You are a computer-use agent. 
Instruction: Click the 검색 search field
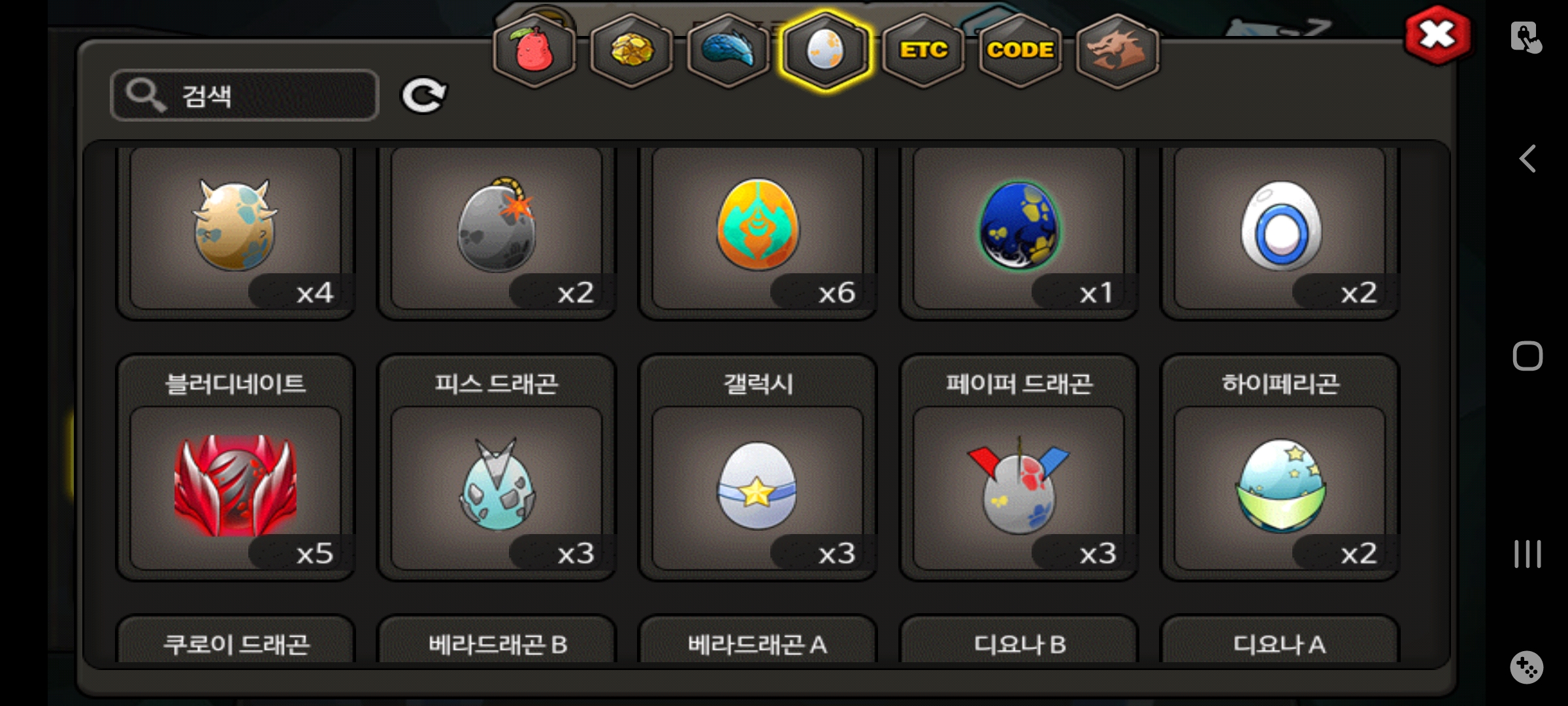[x=244, y=95]
